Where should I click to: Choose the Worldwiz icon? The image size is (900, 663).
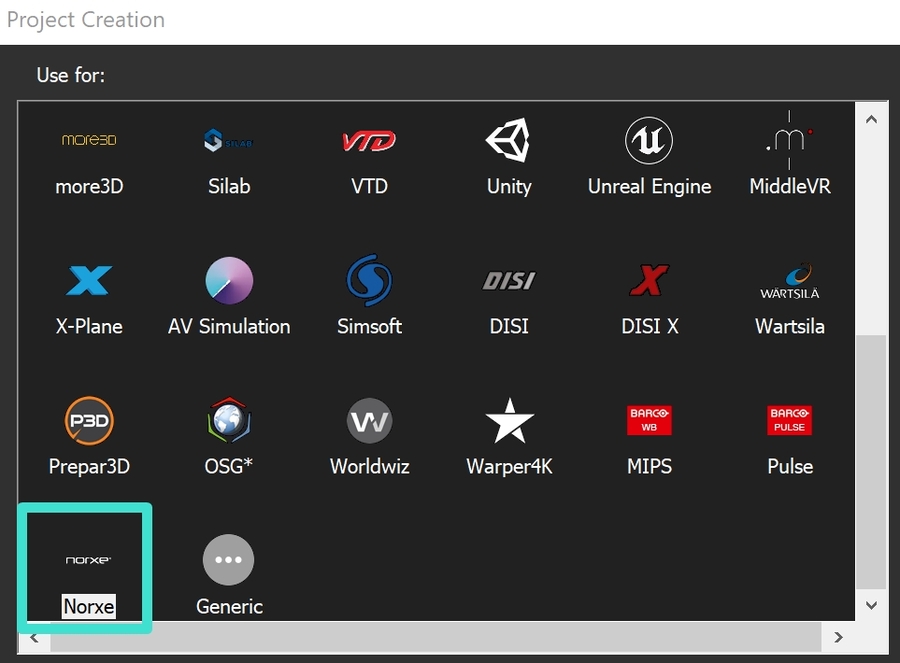point(369,421)
